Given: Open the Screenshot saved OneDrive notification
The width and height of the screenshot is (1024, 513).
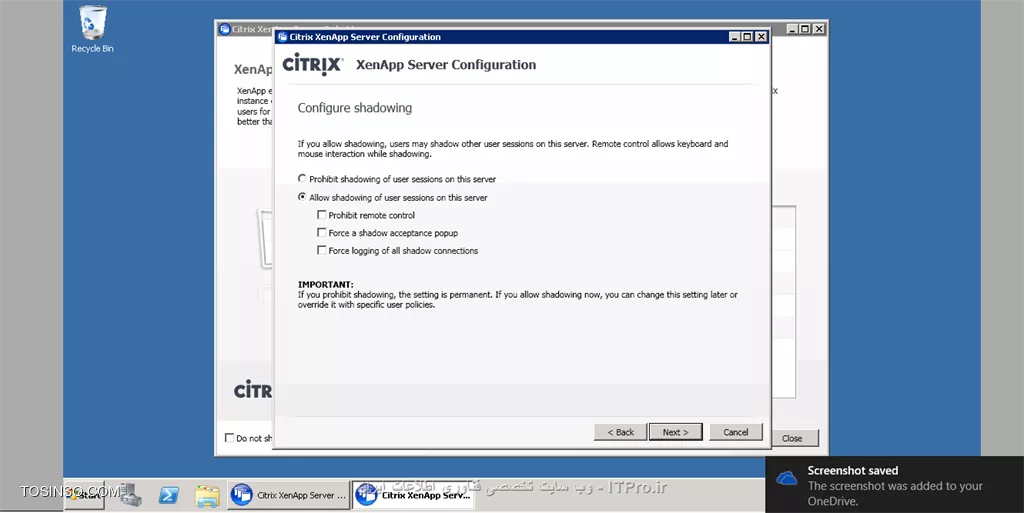Looking at the screenshot, I should pos(895,485).
